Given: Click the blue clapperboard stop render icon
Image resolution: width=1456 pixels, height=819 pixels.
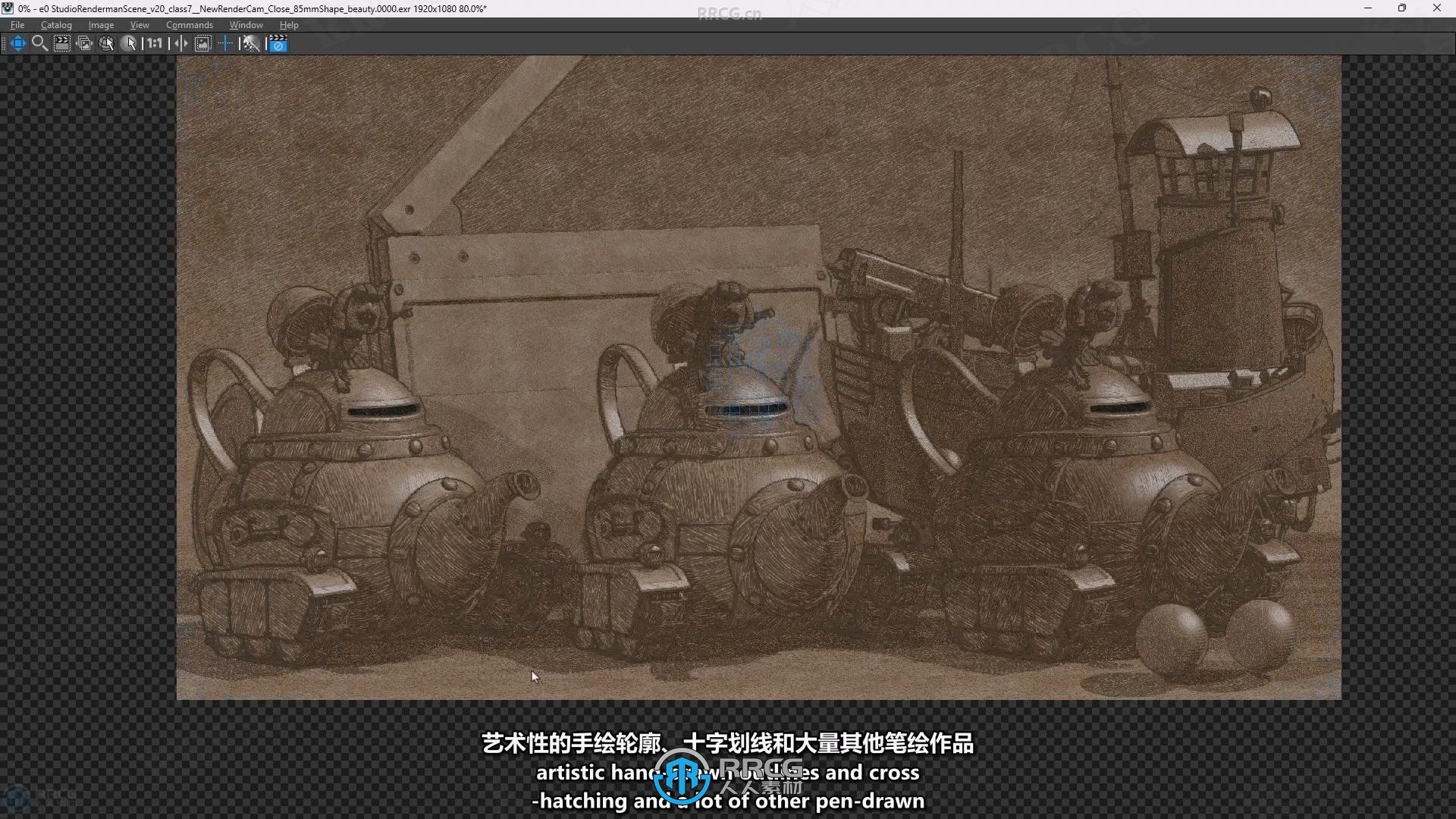Looking at the screenshot, I should (278, 43).
